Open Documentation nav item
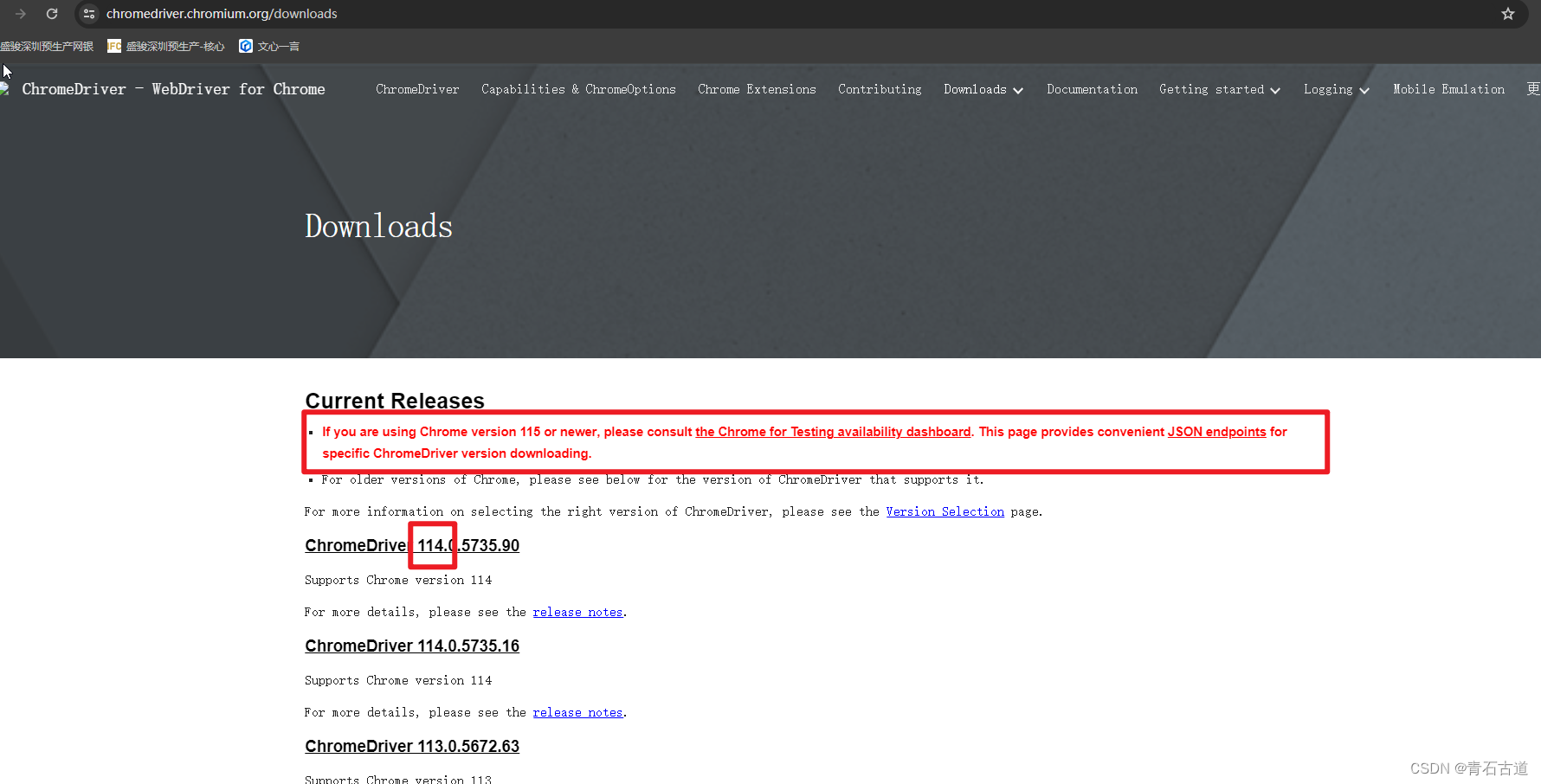This screenshot has height=784, width=1541. point(1092,89)
